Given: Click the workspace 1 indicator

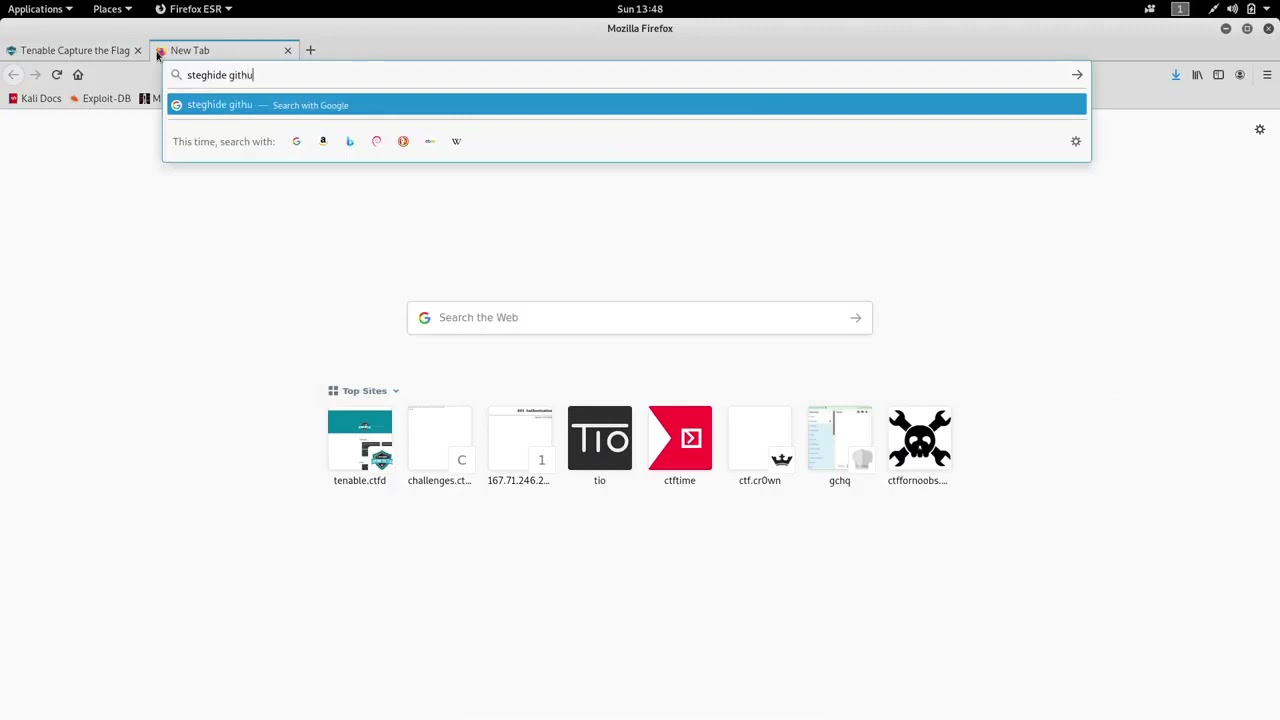Looking at the screenshot, I should 1180,9.
